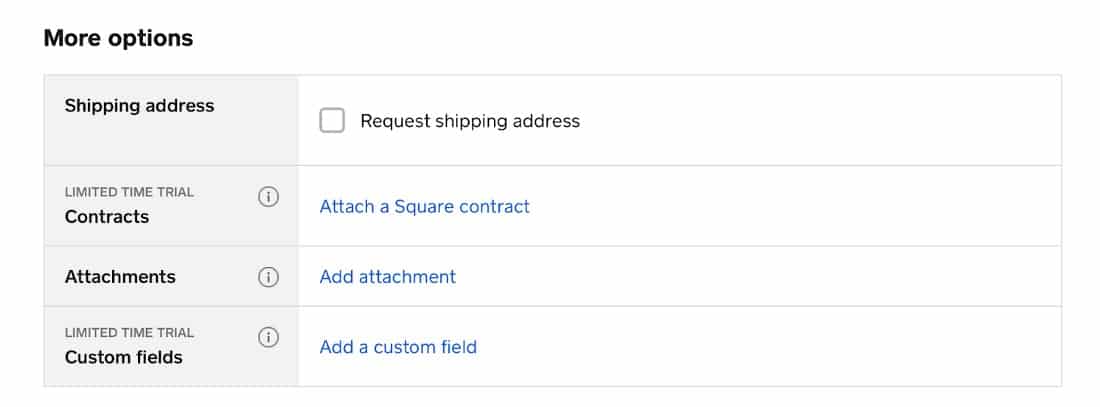1100x407 pixels.
Task: Select the Custom fields row label
Action: pyautogui.click(x=123, y=357)
